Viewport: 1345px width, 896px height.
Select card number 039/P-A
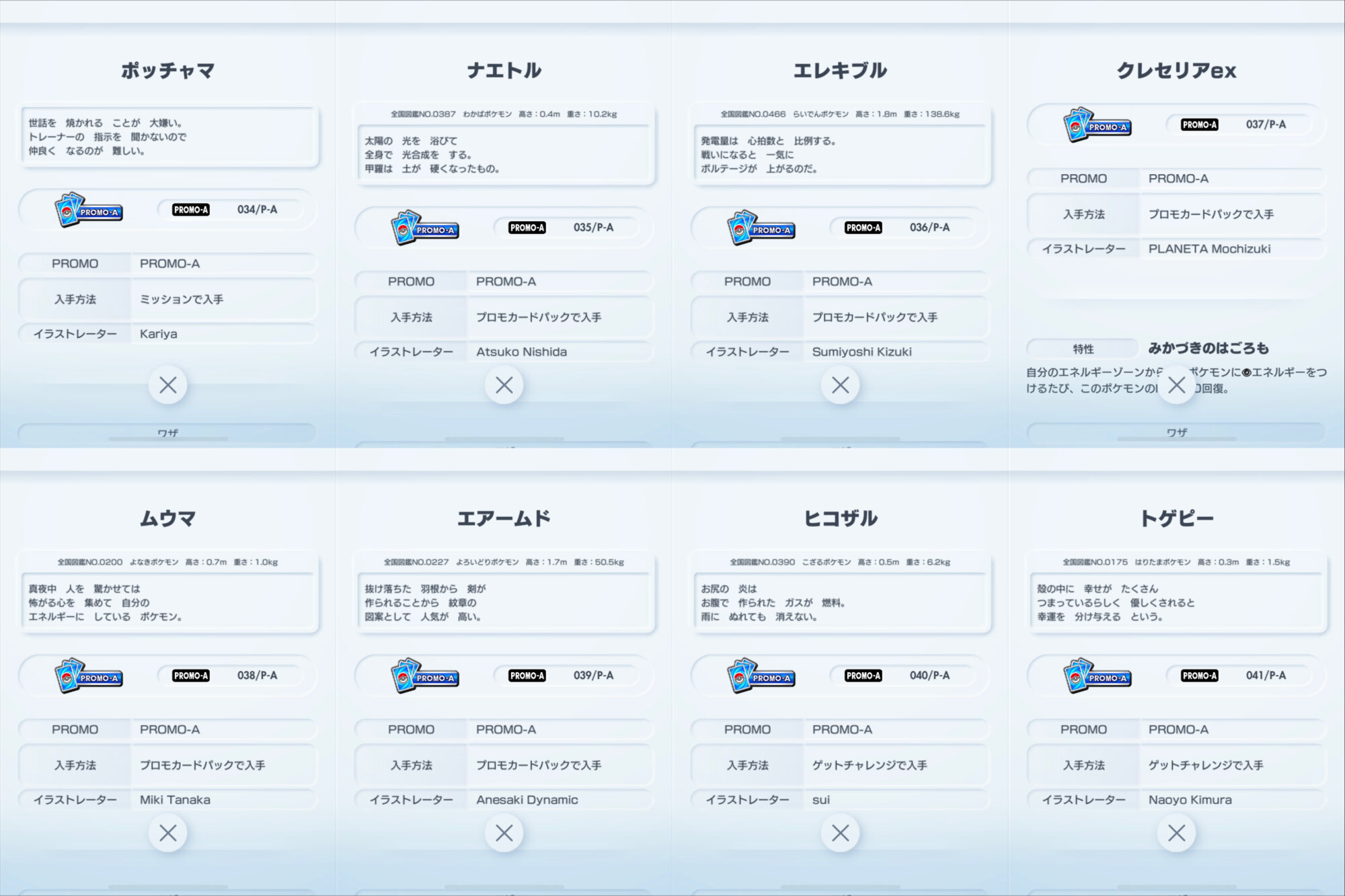tap(593, 676)
